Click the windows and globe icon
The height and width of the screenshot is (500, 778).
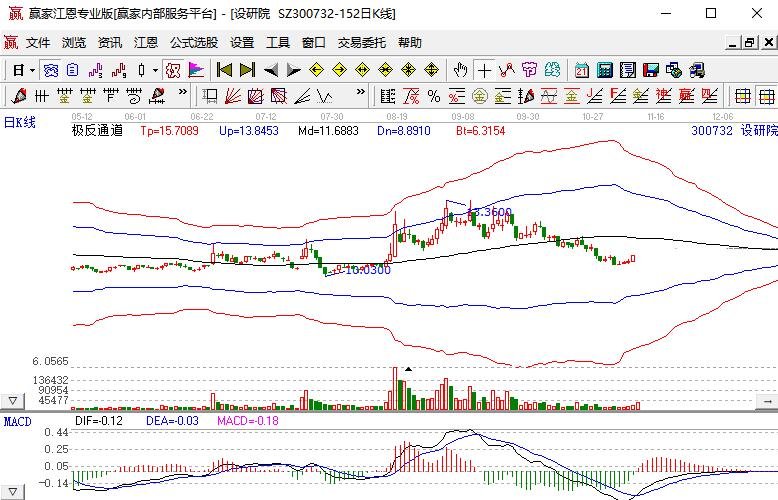pyautogui.click(x=674, y=70)
